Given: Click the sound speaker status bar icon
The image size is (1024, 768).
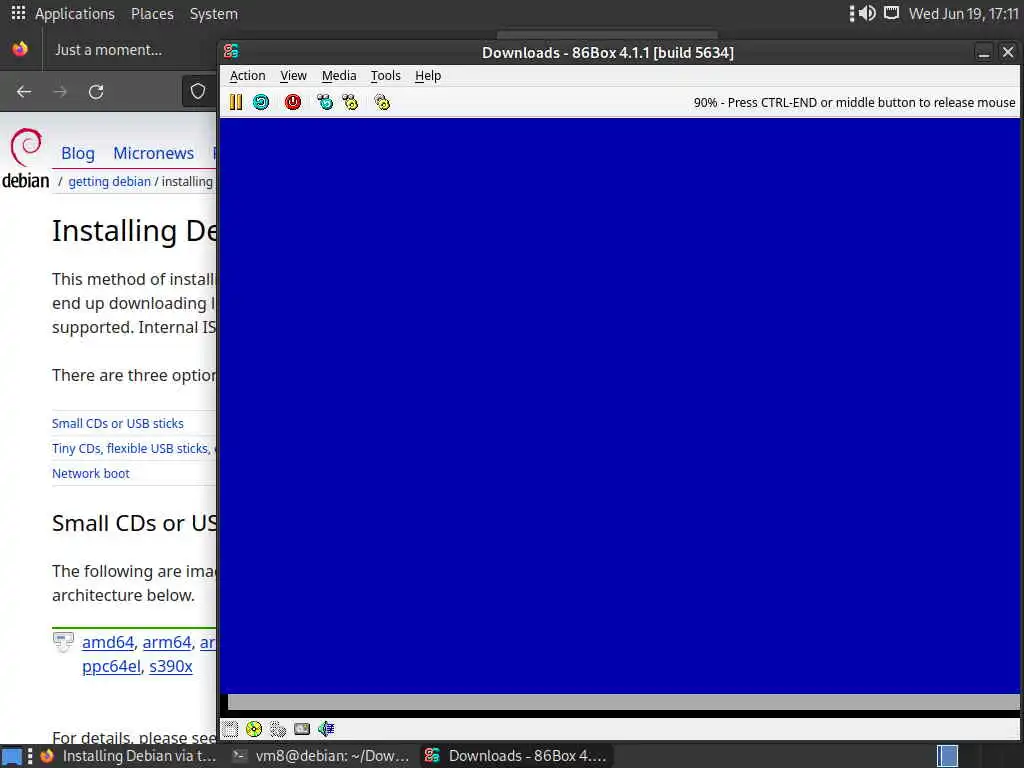Looking at the screenshot, I should 326,729.
